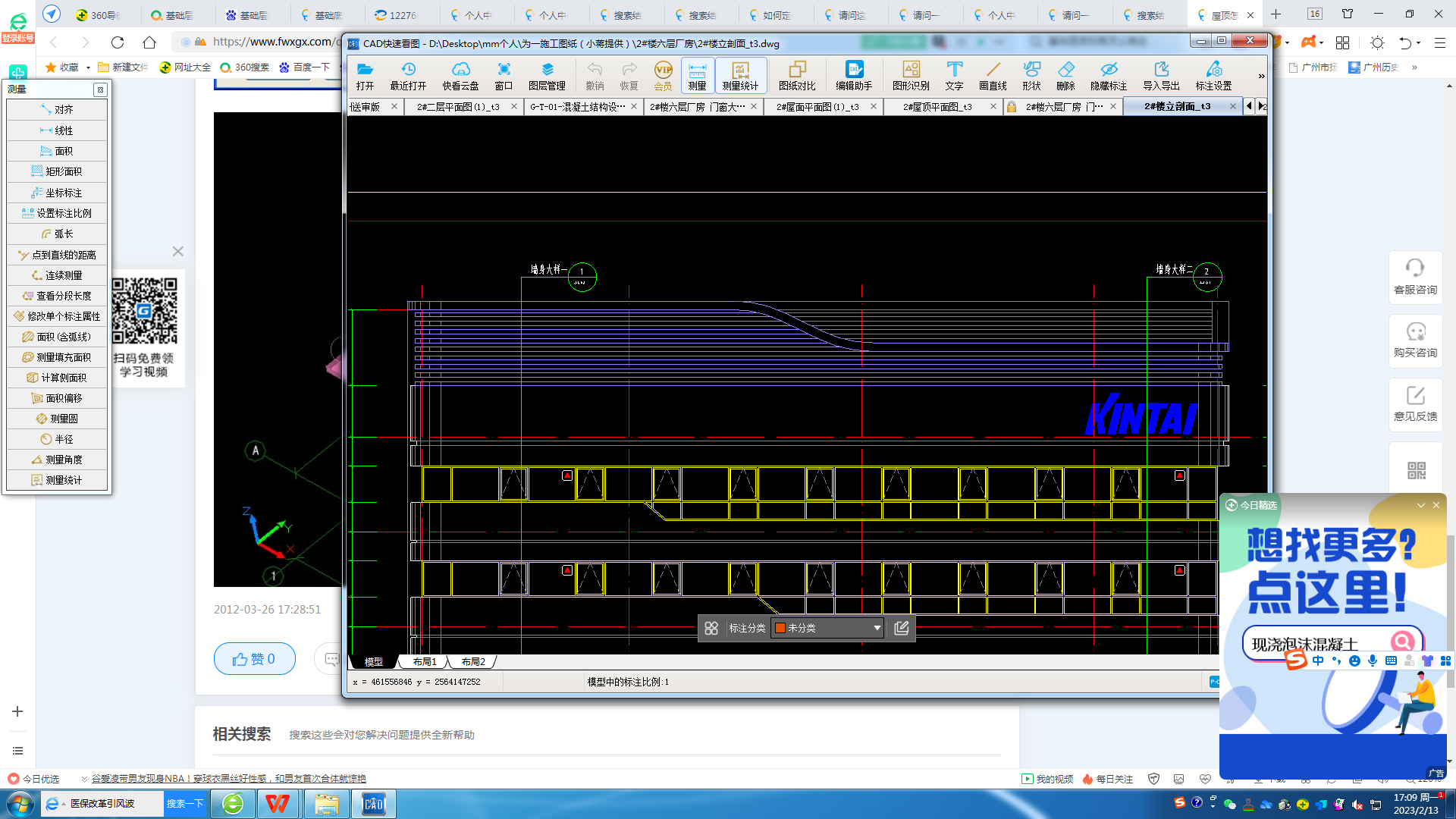Switch to 布局2 layout tab
The image size is (1456, 819).
[473, 662]
